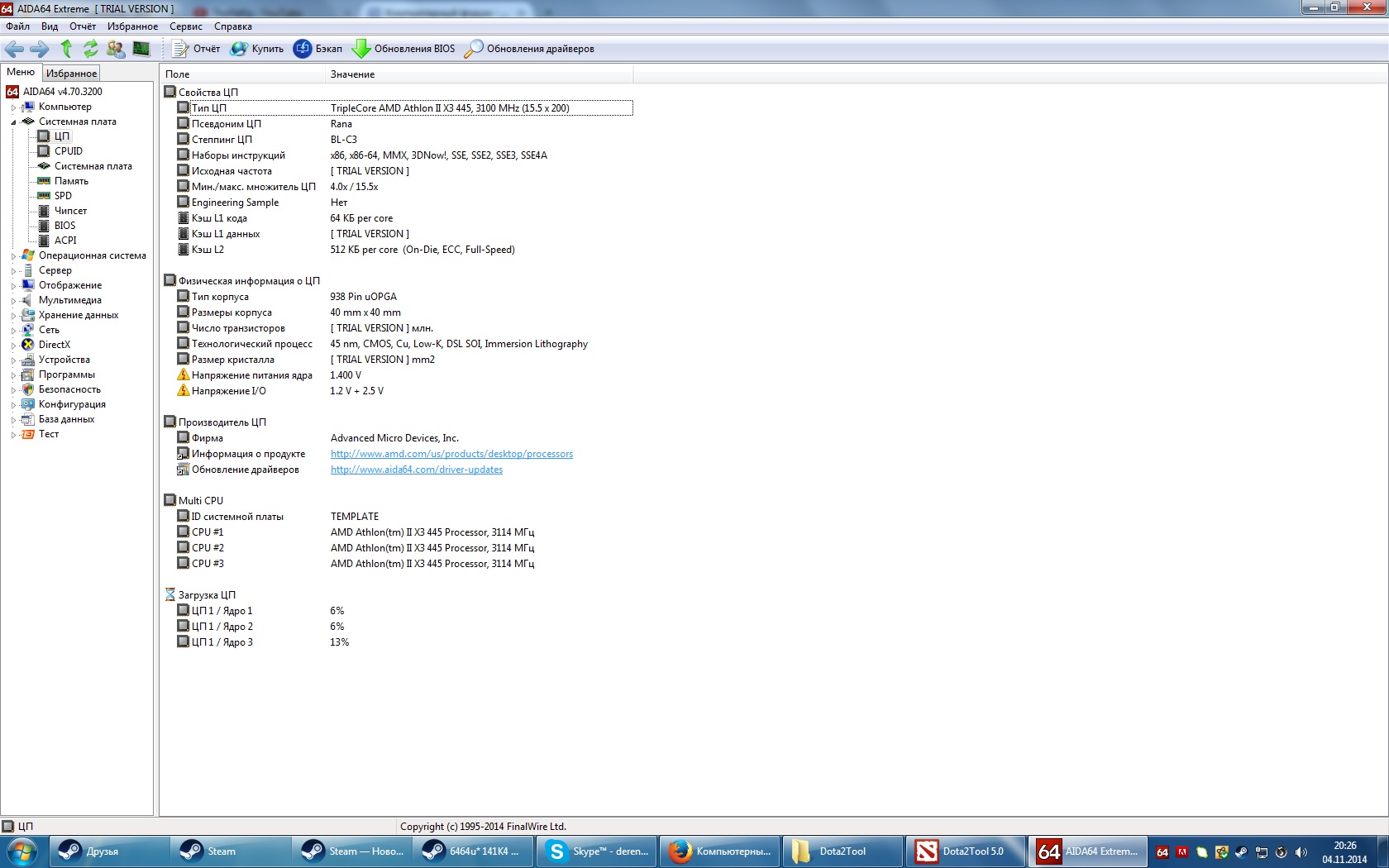The width and height of the screenshot is (1389, 868).
Task: Select Устройства in the tree
Action: pos(64,360)
